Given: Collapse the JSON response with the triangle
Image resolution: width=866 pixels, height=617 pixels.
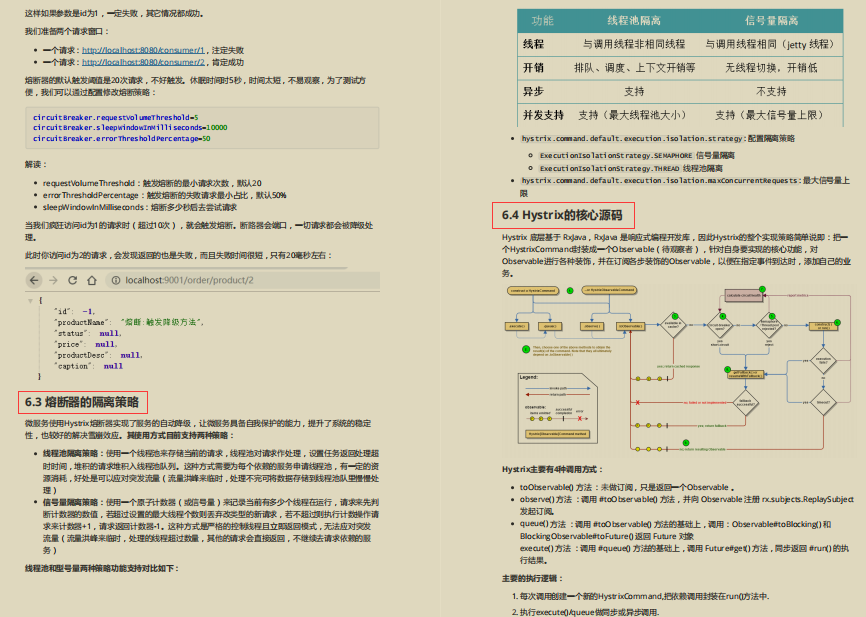Looking at the screenshot, I should coord(30,301).
